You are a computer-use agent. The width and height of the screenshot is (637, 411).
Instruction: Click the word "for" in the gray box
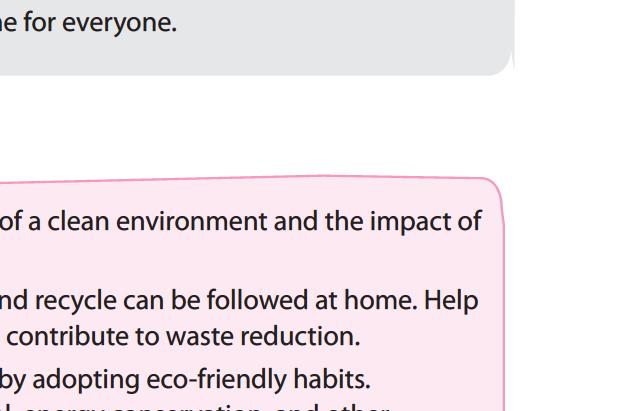39,23
